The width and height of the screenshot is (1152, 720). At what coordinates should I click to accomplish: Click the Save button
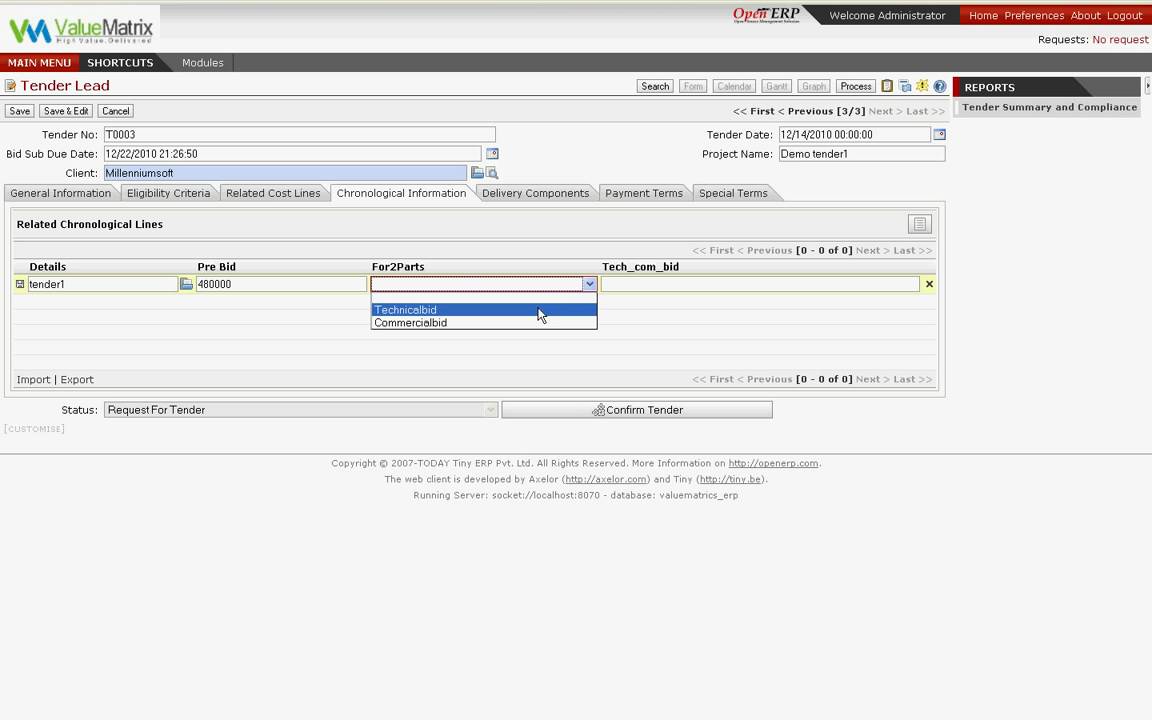pyautogui.click(x=20, y=111)
